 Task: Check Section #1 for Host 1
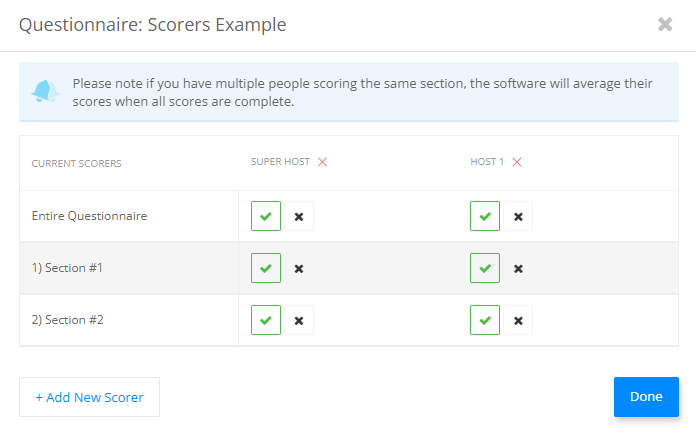tap(485, 268)
